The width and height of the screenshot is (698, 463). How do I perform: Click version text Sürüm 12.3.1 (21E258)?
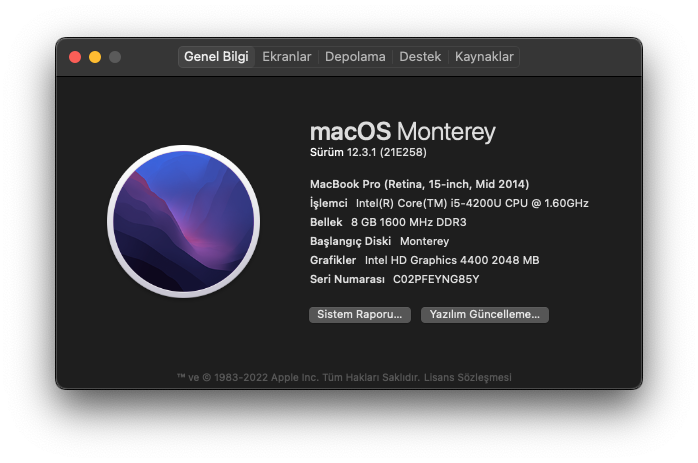(368, 152)
